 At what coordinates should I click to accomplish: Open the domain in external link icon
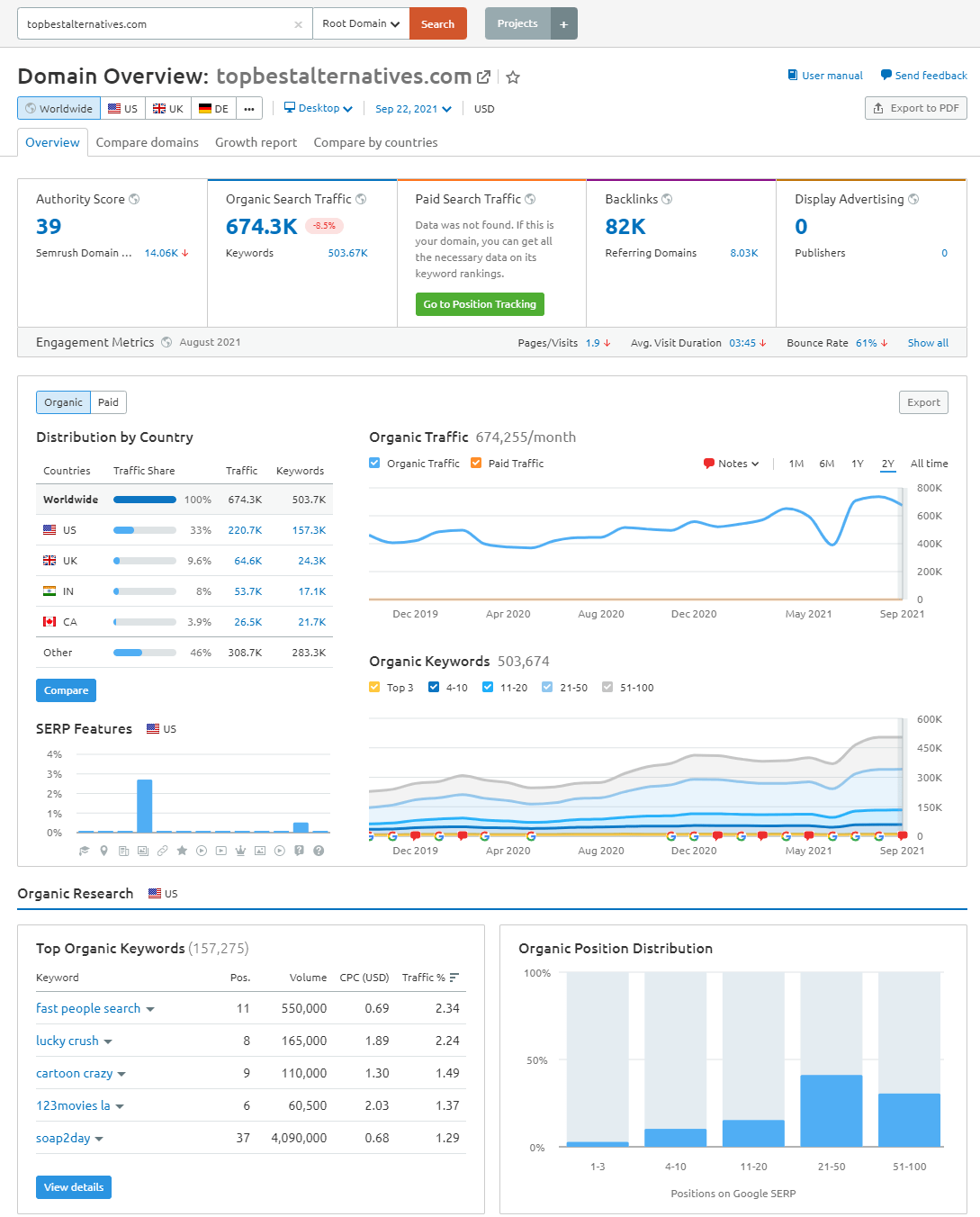click(483, 77)
